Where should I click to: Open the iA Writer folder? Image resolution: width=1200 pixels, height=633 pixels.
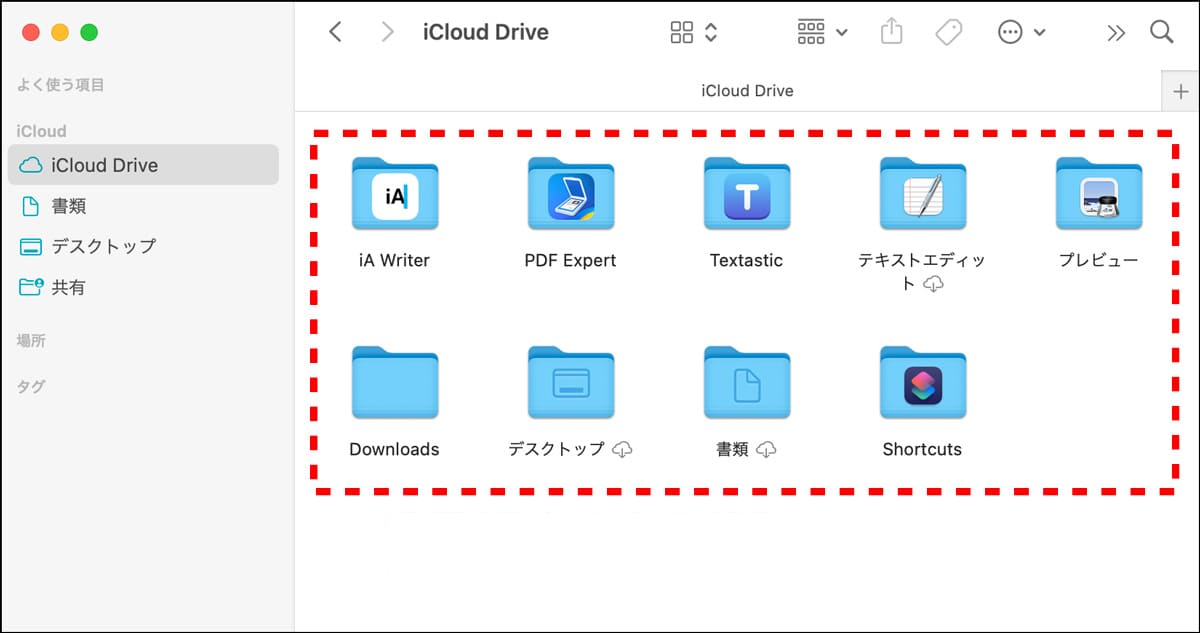coord(394,195)
